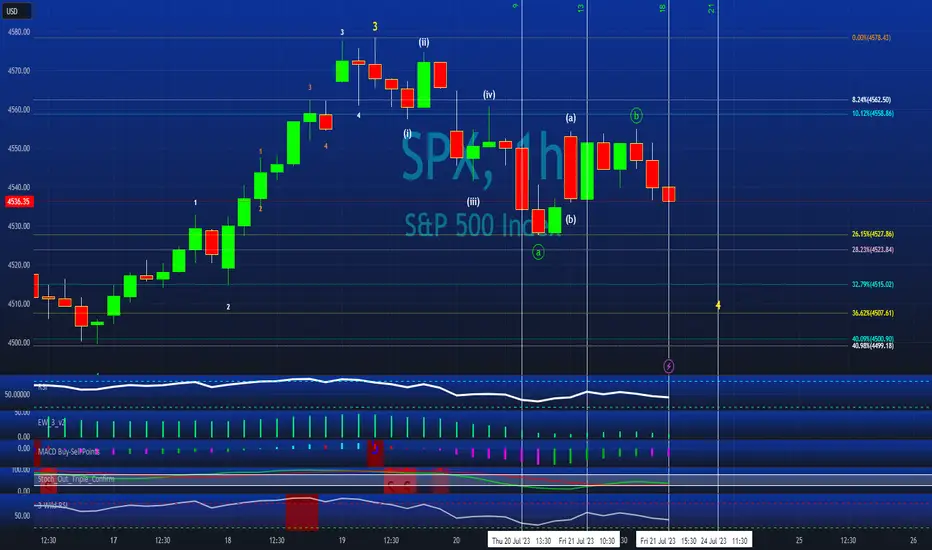Click the 'Fri 21 Jul '23 15:30' date tag

pyautogui.click(x=667, y=540)
